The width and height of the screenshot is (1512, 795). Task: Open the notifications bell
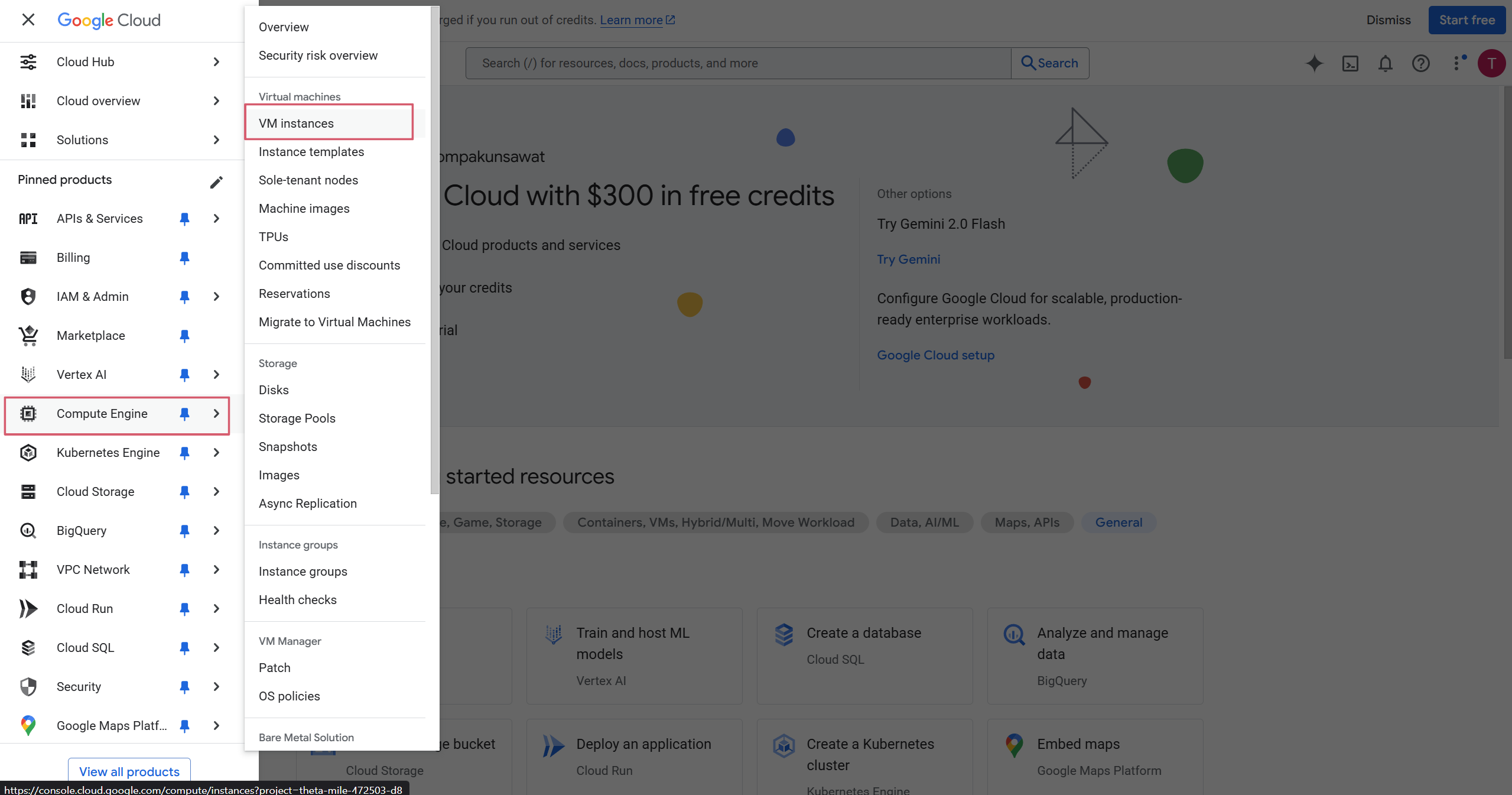(1385, 63)
